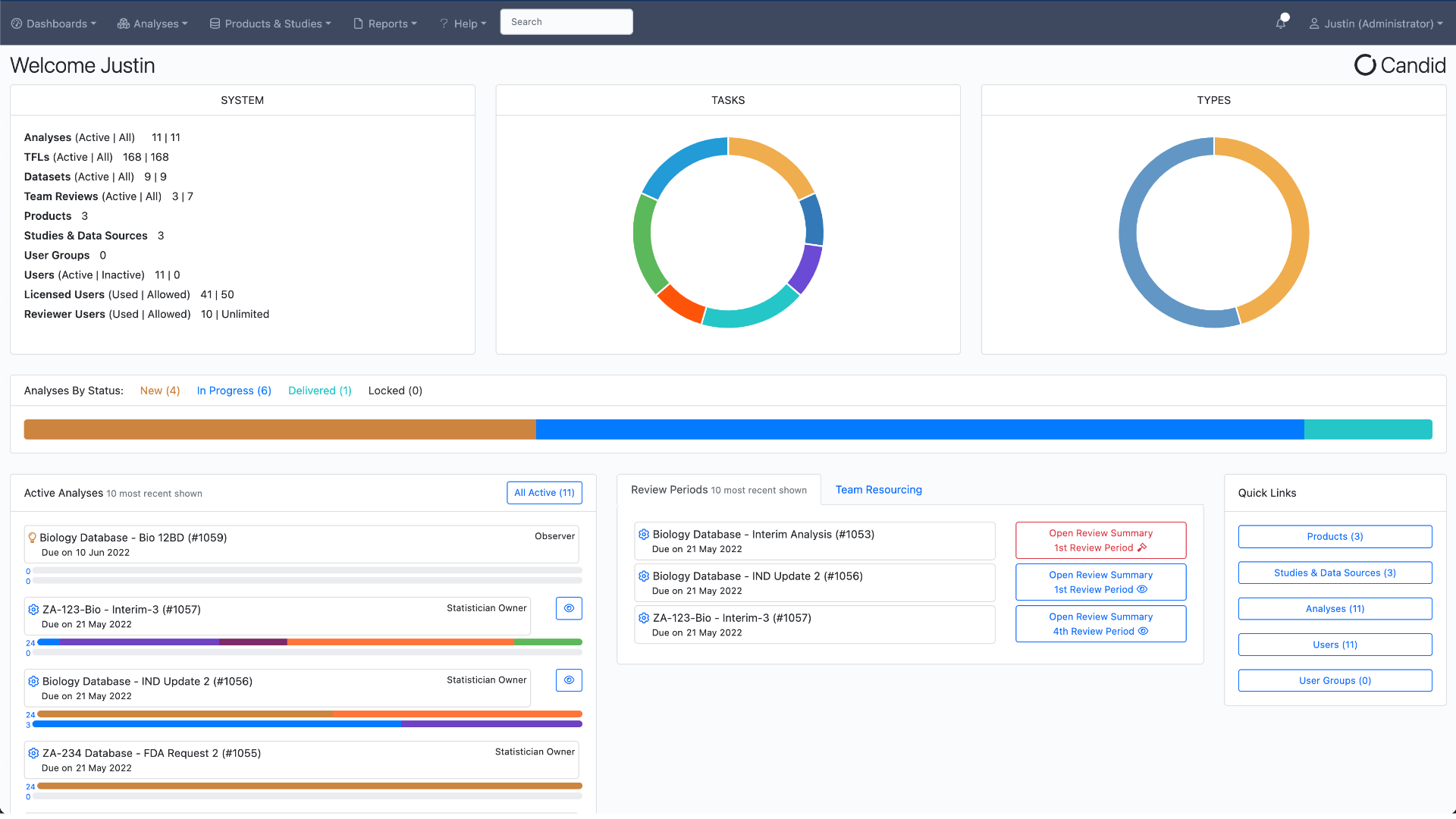Open the Help question mark icon
The width and height of the screenshot is (1456, 819).
tap(443, 24)
